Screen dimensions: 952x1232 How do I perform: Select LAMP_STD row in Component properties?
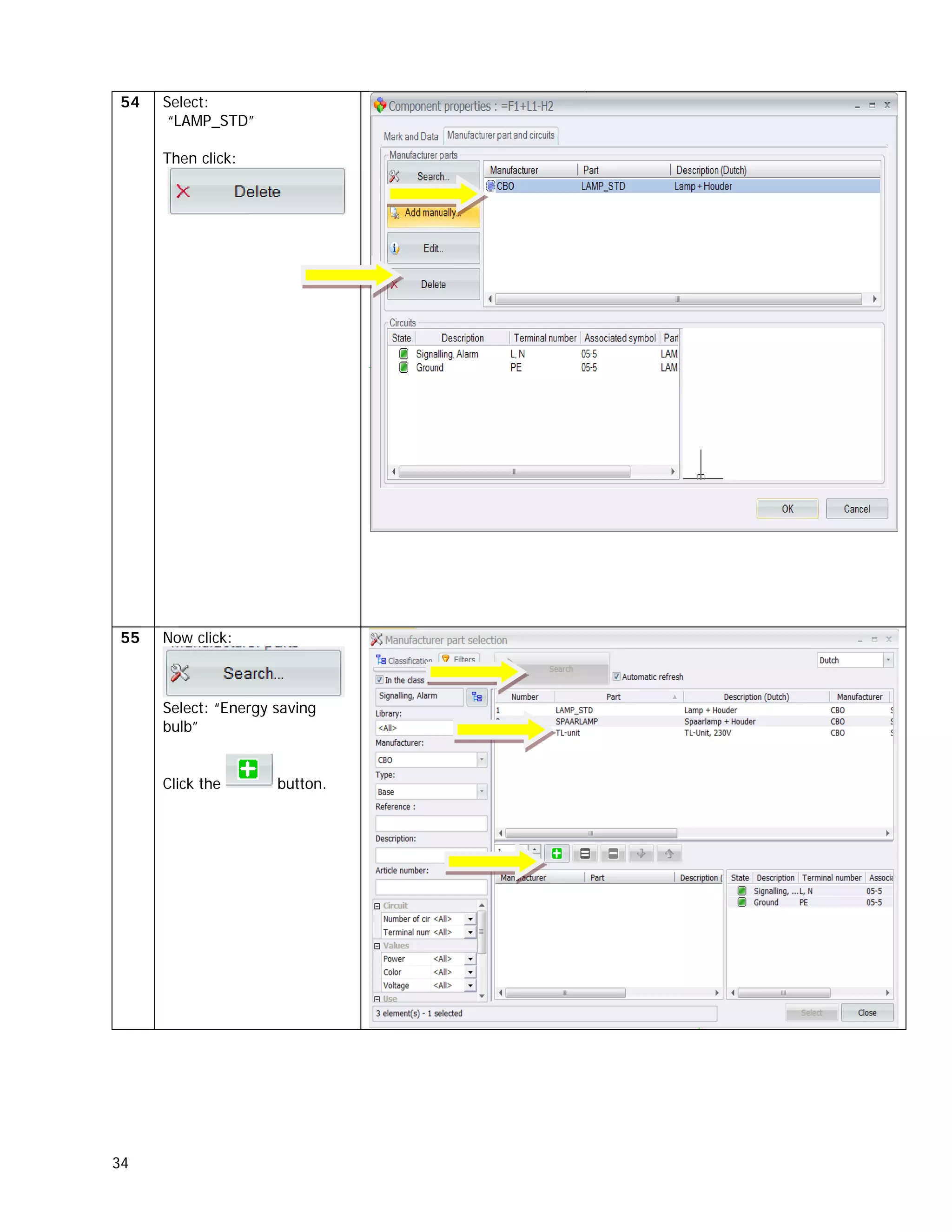[x=682, y=186]
